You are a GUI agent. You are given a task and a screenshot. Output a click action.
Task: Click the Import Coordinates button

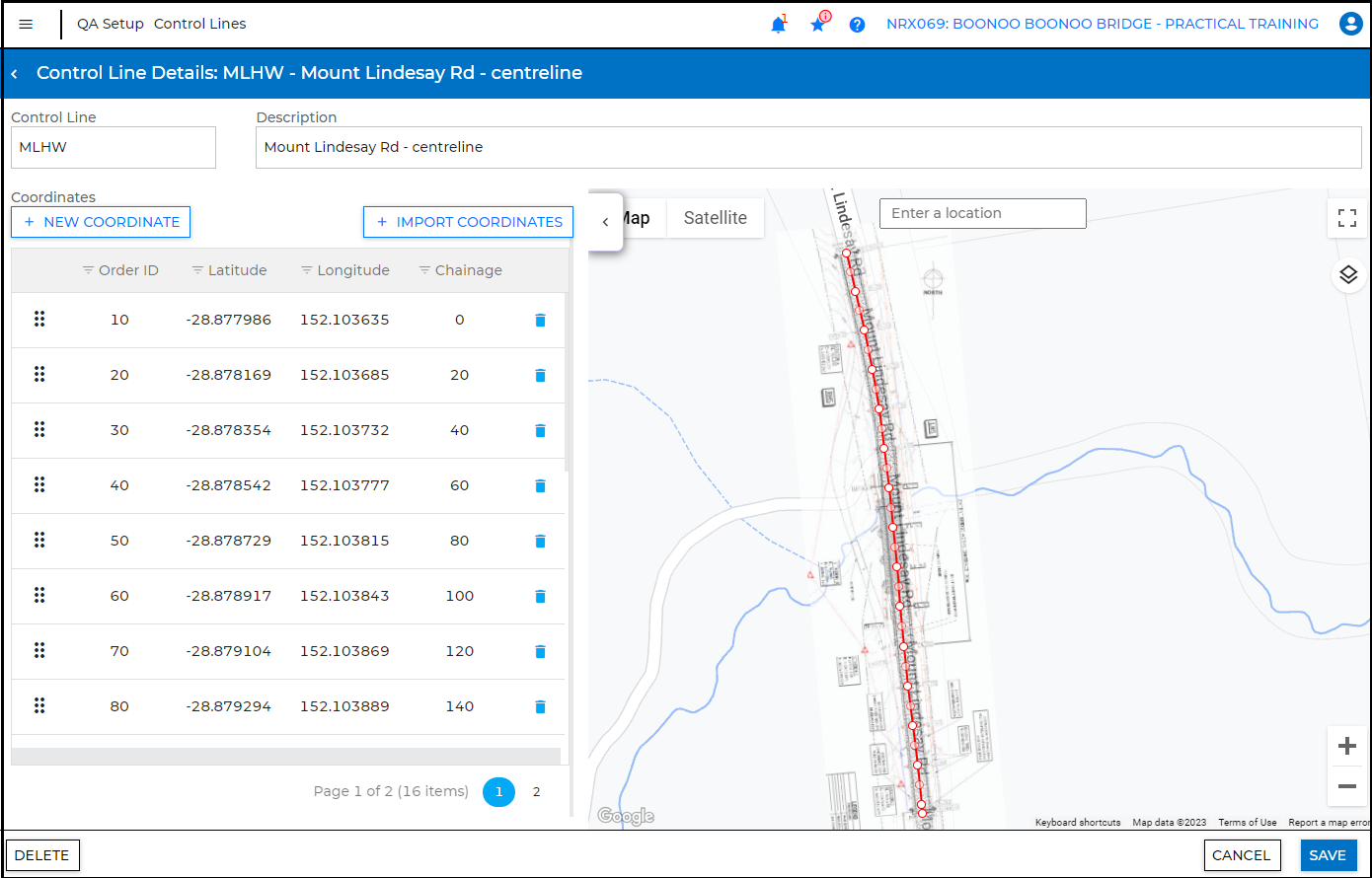pos(468,222)
